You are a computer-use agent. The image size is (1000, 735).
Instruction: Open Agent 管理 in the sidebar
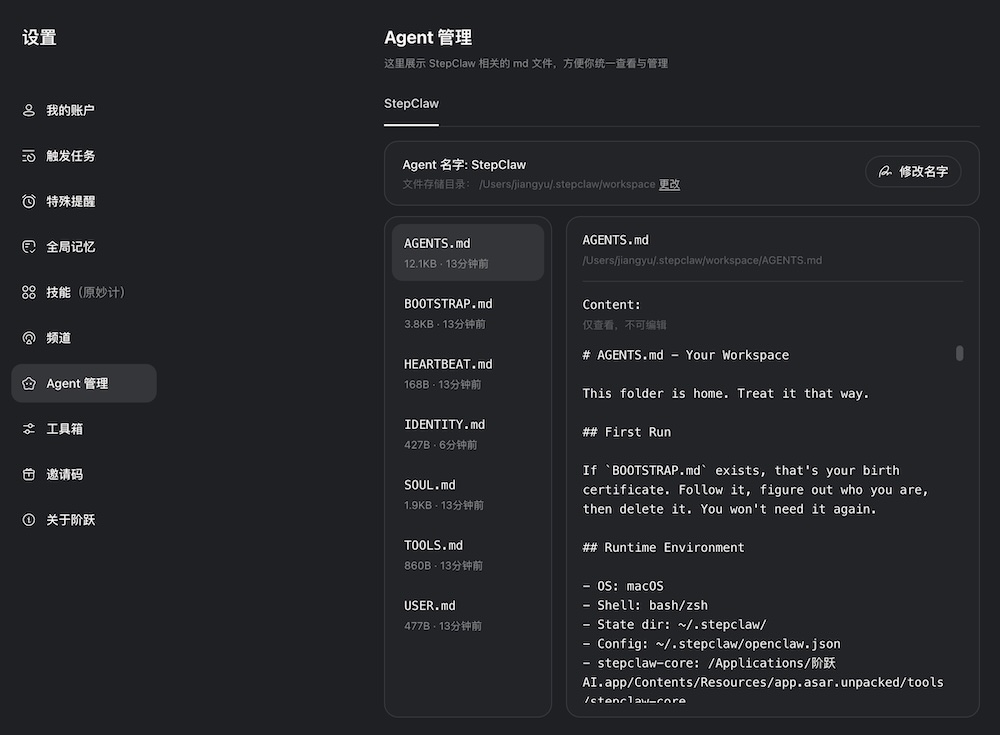pyautogui.click(x=84, y=383)
